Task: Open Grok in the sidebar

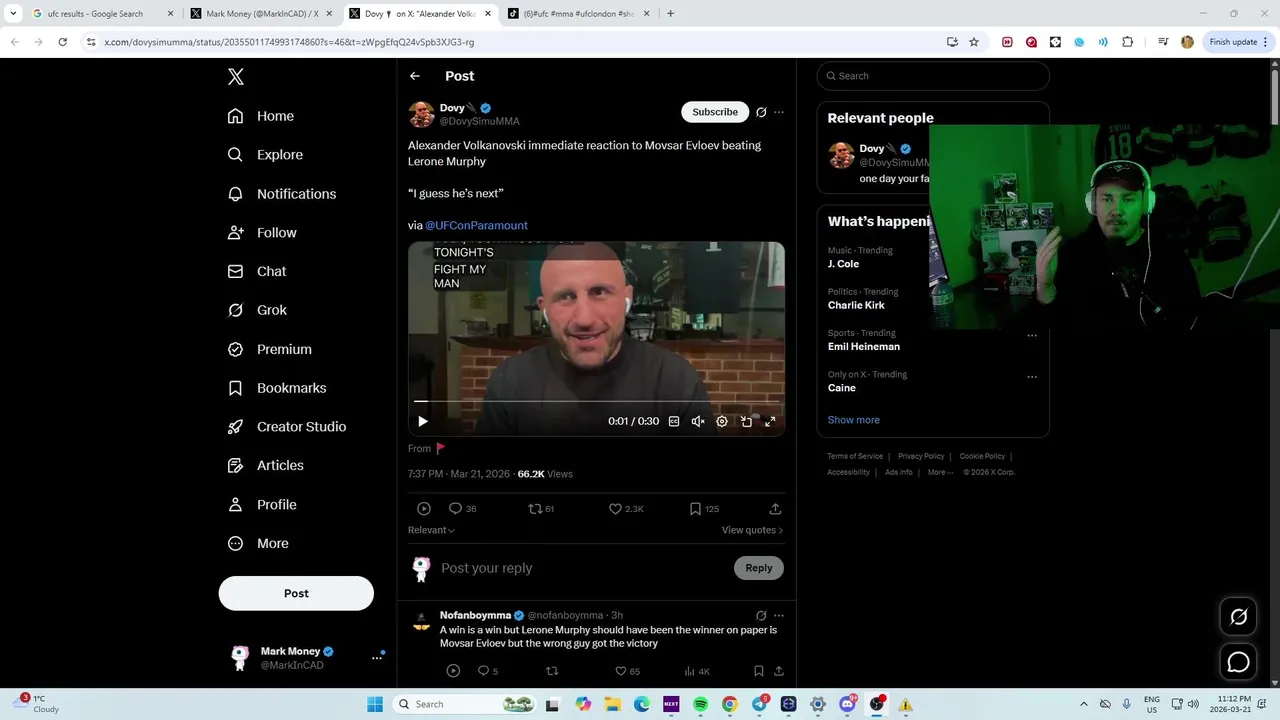Action: coord(257,310)
